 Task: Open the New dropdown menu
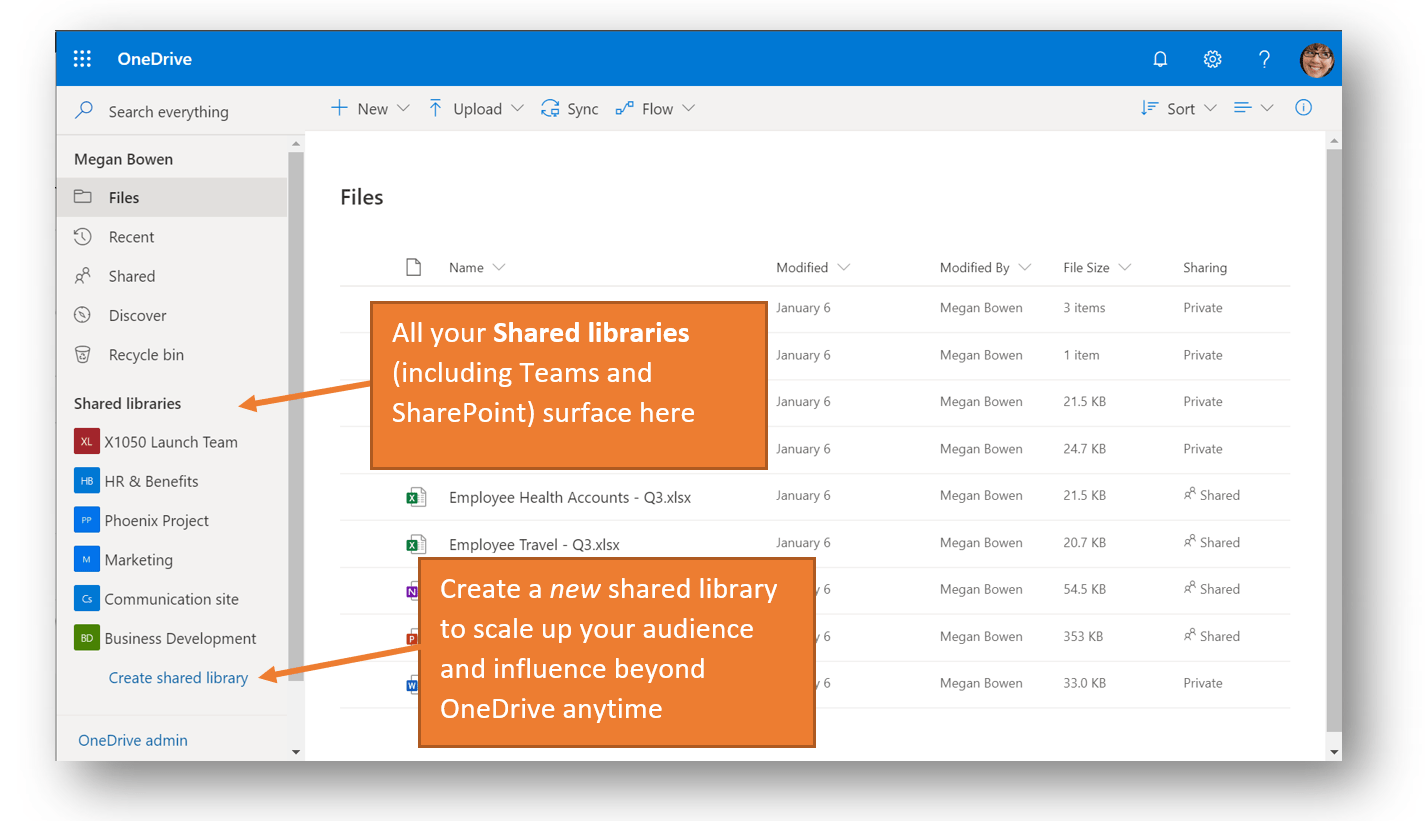tap(371, 108)
